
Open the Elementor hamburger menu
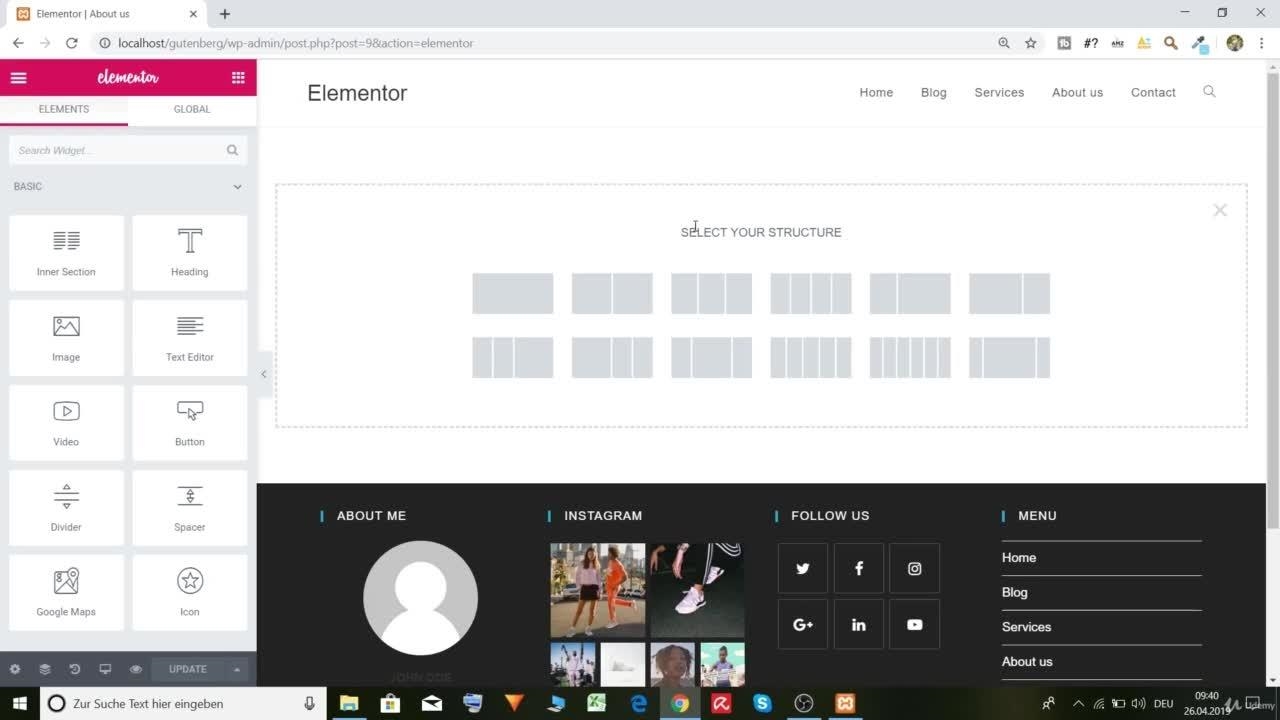(18, 78)
